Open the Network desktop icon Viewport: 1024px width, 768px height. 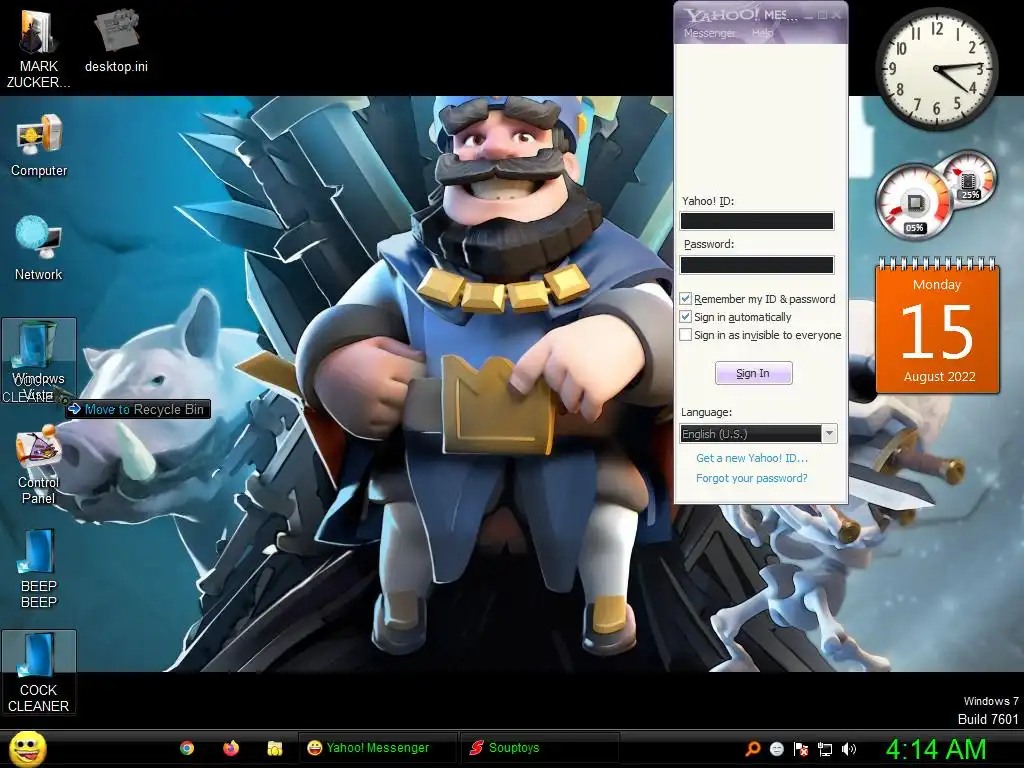[x=39, y=248]
